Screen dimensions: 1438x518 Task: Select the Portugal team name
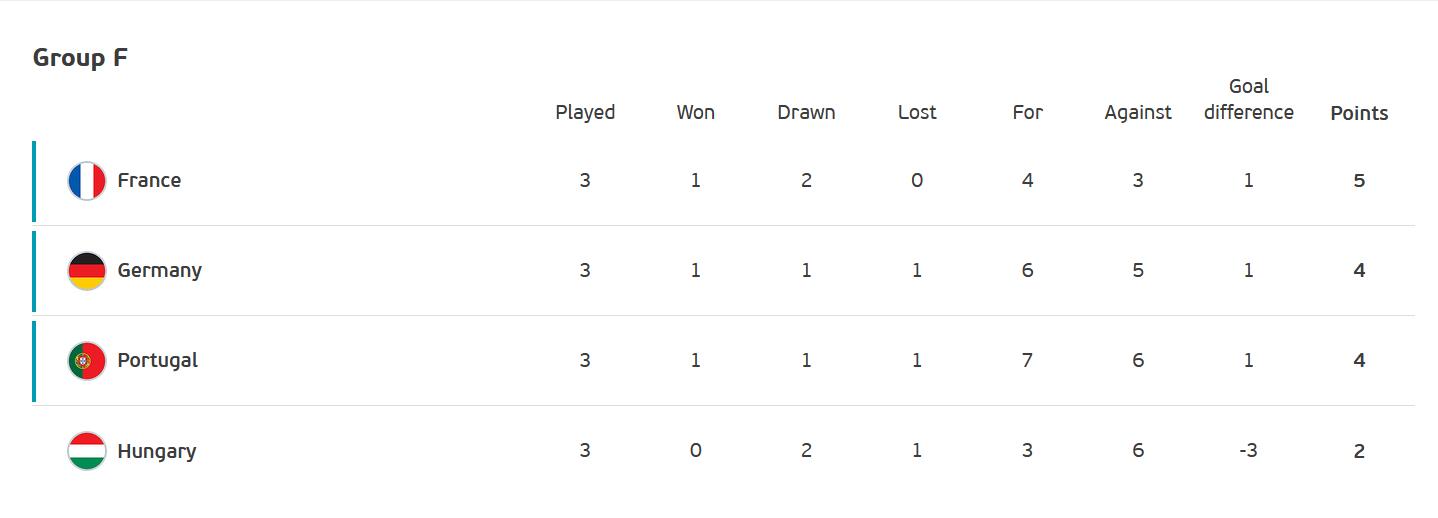pyautogui.click(x=157, y=361)
